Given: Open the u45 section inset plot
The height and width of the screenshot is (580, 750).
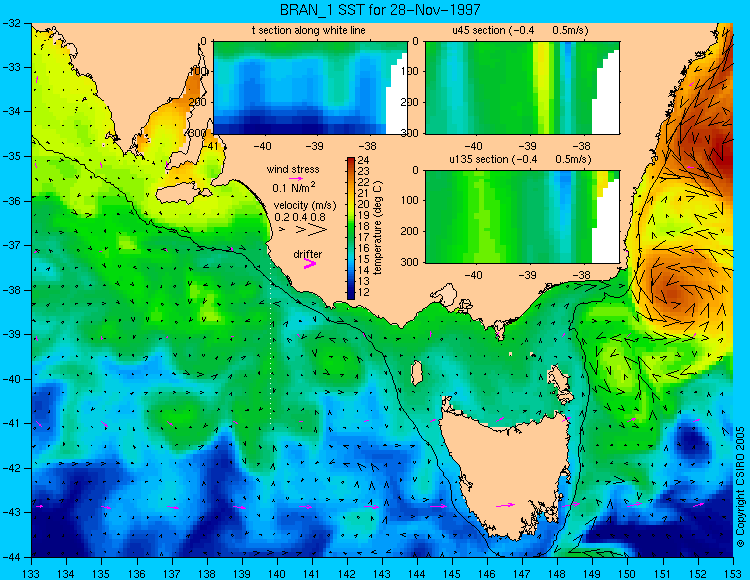Looking at the screenshot, I should coord(522,88).
